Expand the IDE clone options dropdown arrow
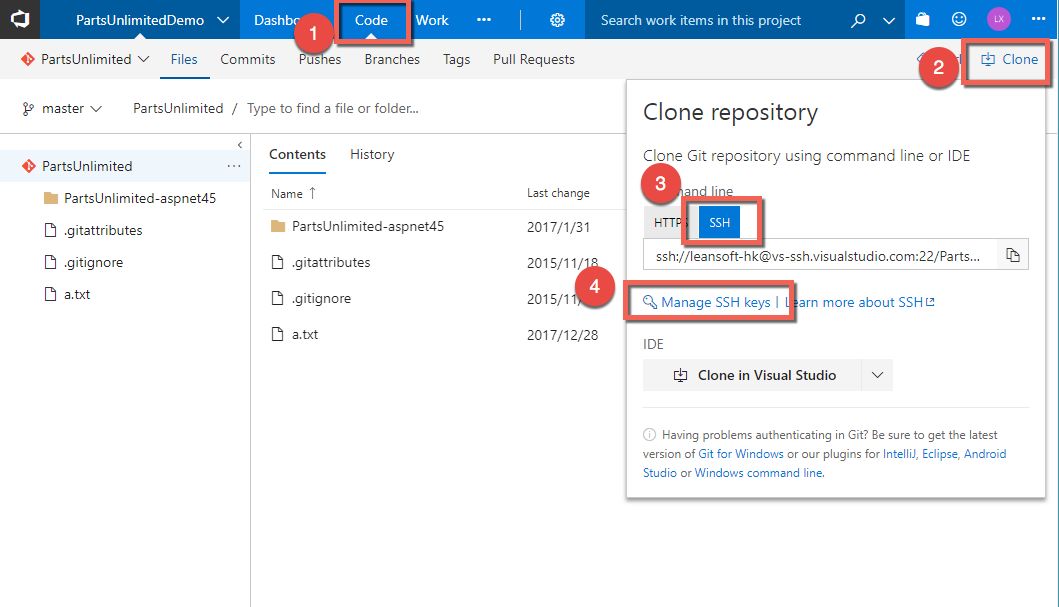This screenshot has width=1059, height=607. 877,375
